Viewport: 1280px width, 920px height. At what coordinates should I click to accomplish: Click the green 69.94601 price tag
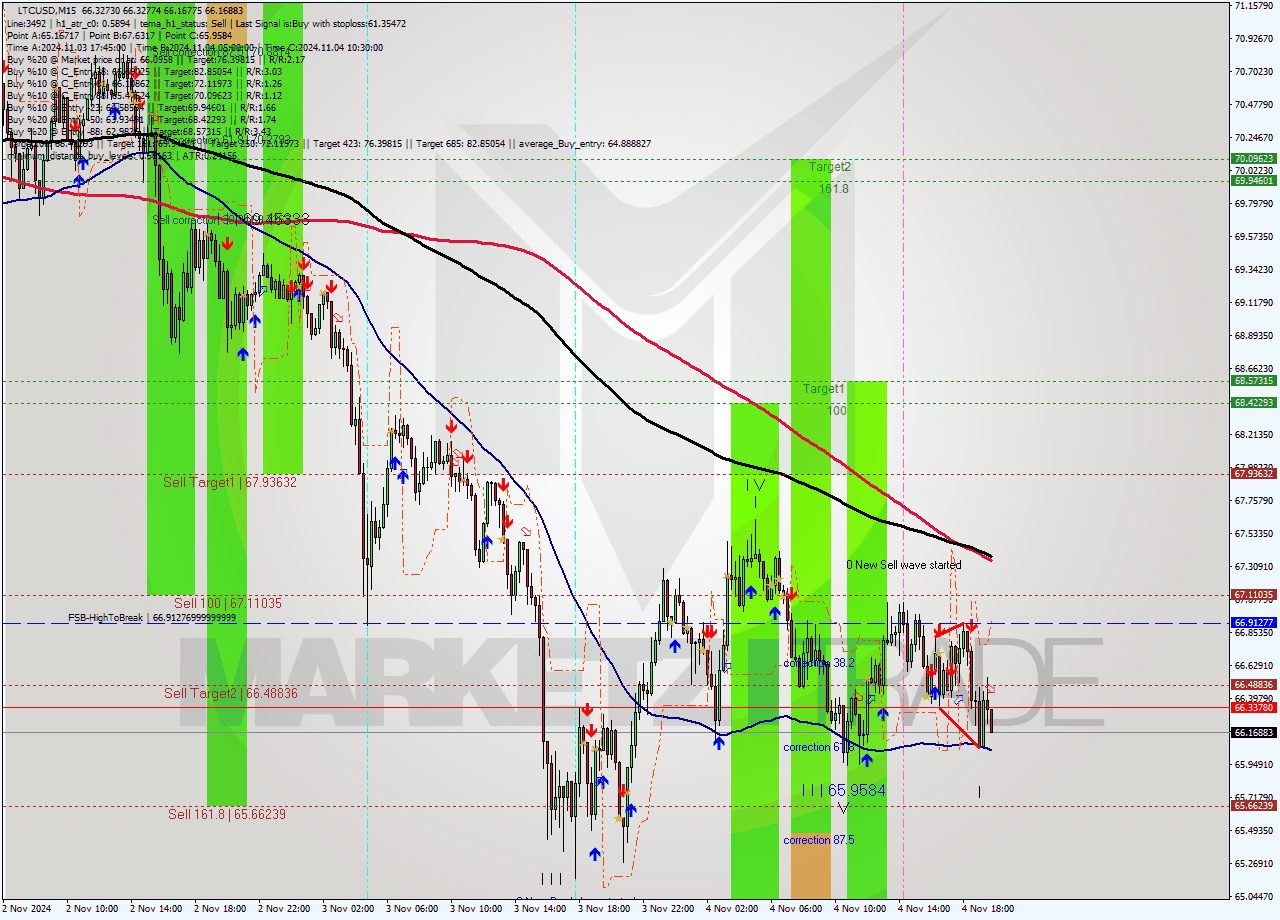1253,181
